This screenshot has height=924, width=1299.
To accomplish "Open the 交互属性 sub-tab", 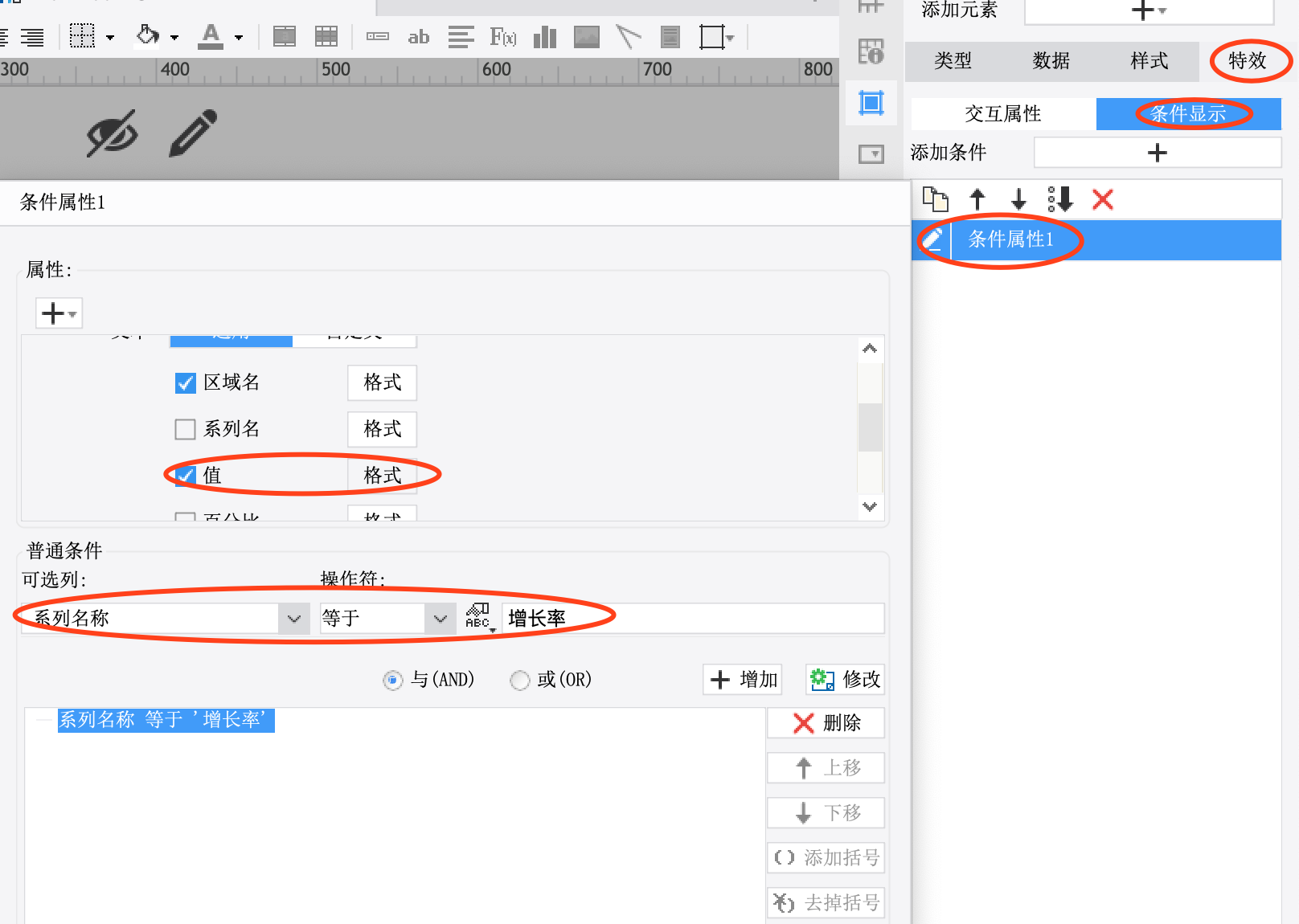I will (1003, 114).
